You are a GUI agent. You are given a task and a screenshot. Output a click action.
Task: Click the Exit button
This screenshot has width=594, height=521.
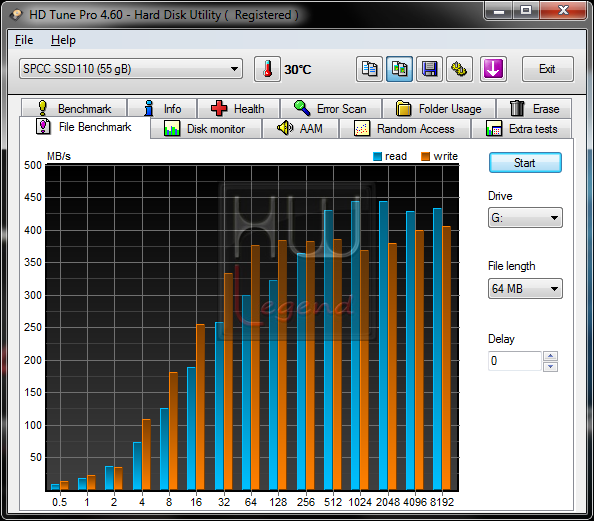547,69
